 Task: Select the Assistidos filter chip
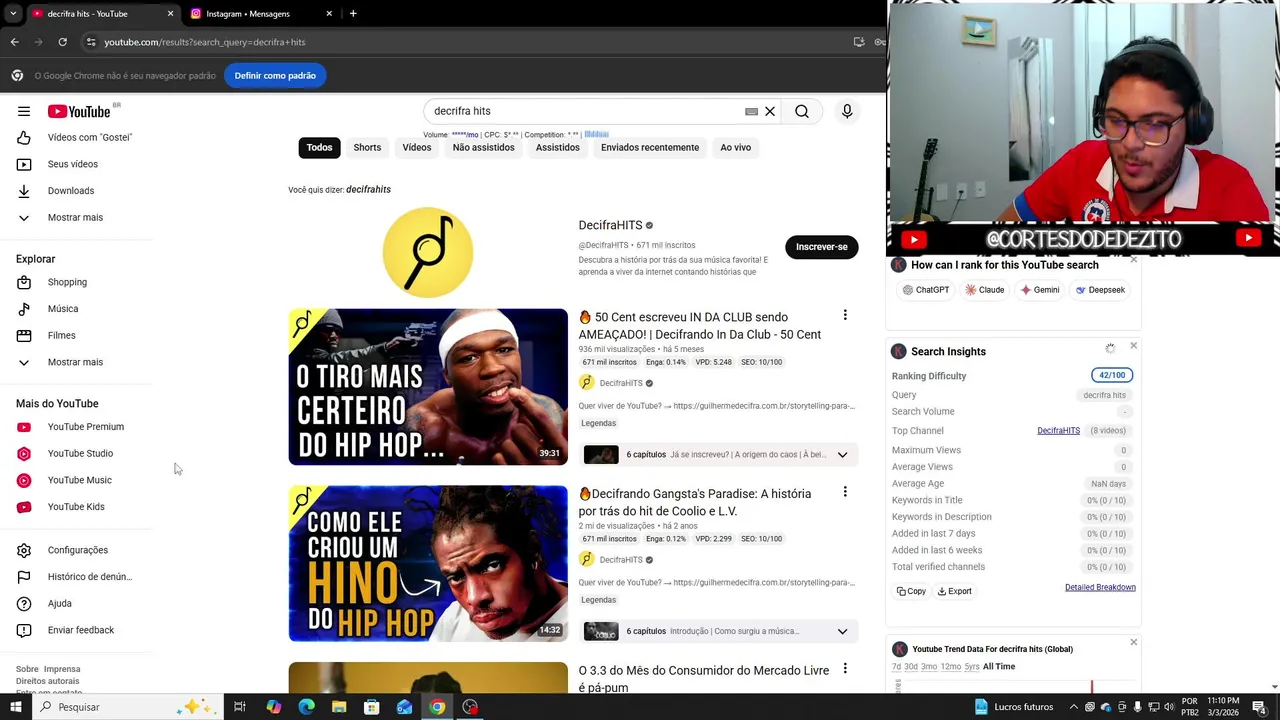click(557, 148)
